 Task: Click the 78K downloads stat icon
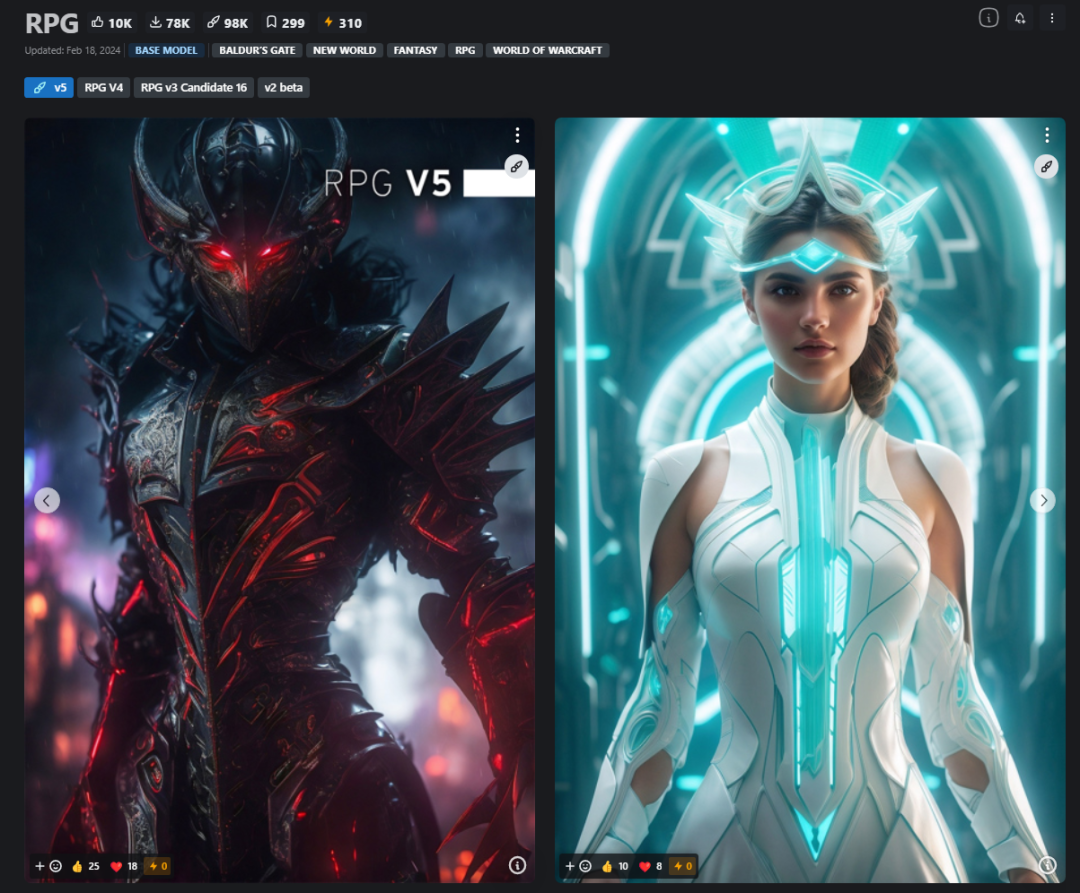pyautogui.click(x=169, y=23)
